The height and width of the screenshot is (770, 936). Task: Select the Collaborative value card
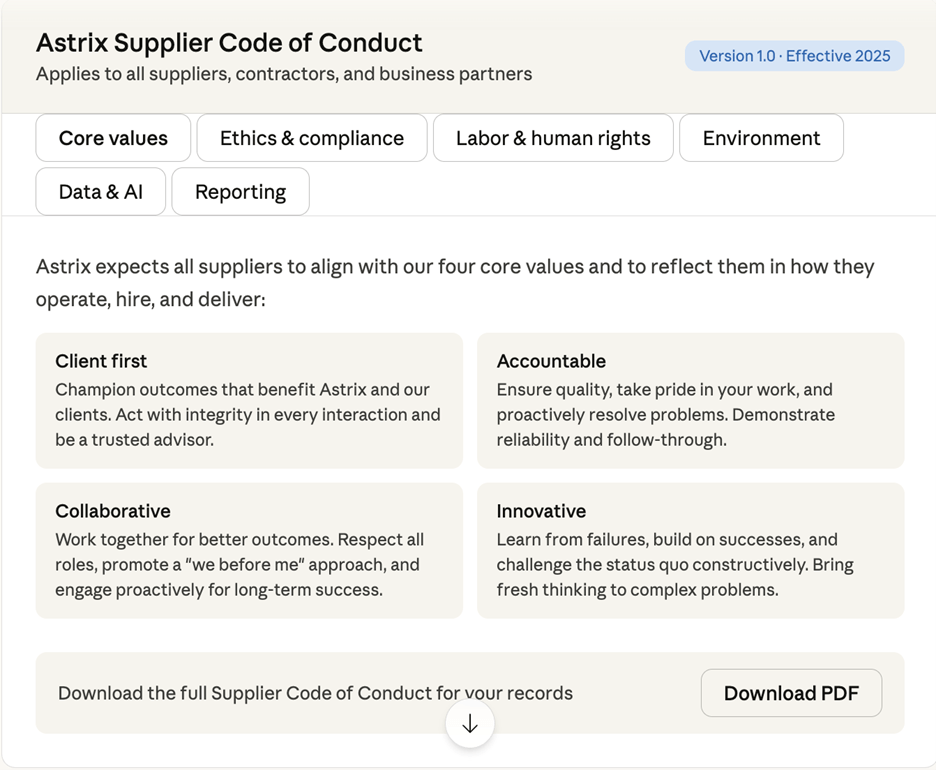248,550
